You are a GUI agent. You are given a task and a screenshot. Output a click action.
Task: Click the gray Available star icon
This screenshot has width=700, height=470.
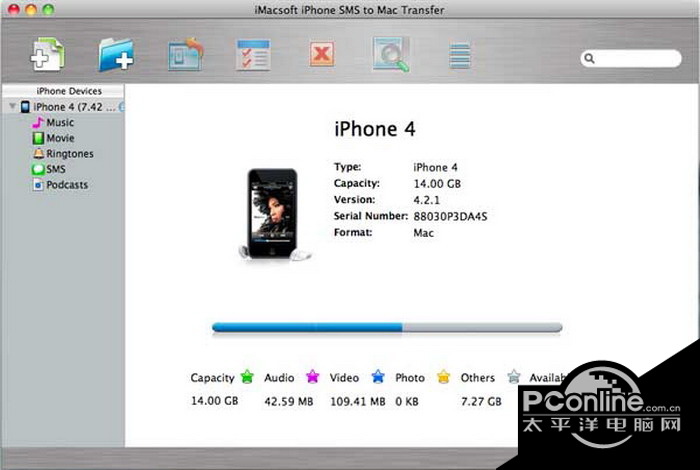[514, 377]
